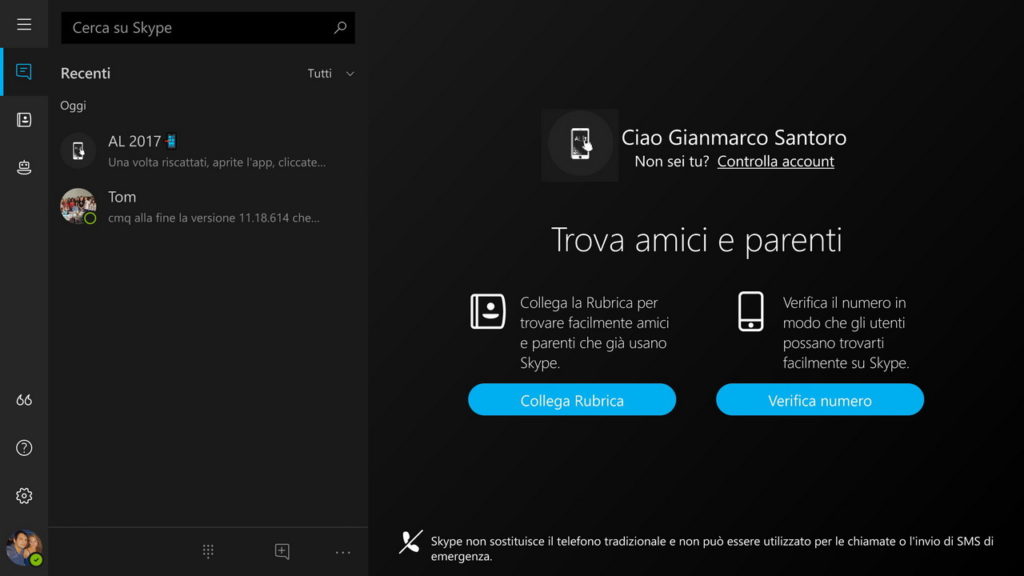
Task: Open the Bots sidebar icon
Action: click(x=24, y=168)
